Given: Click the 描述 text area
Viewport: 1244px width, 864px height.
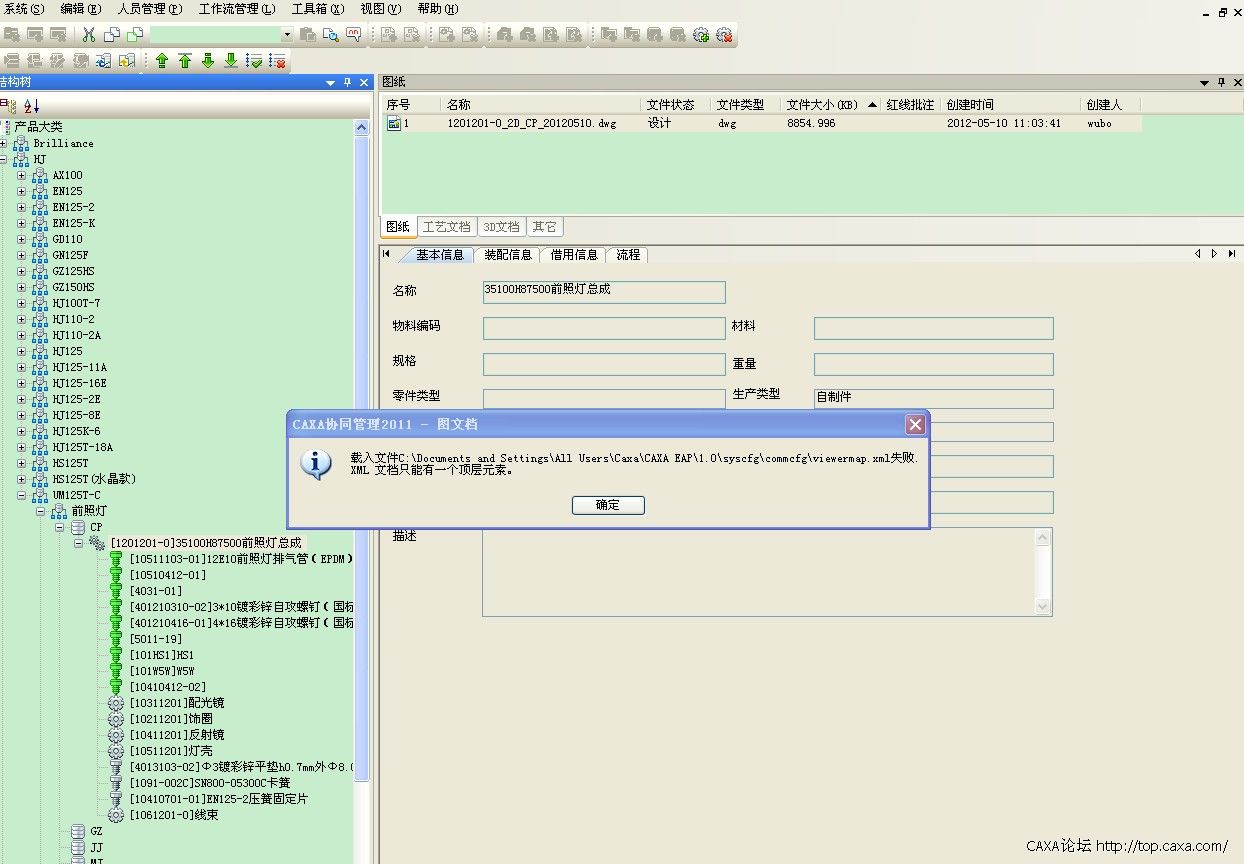Looking at the screenshot, I should 767,571.
